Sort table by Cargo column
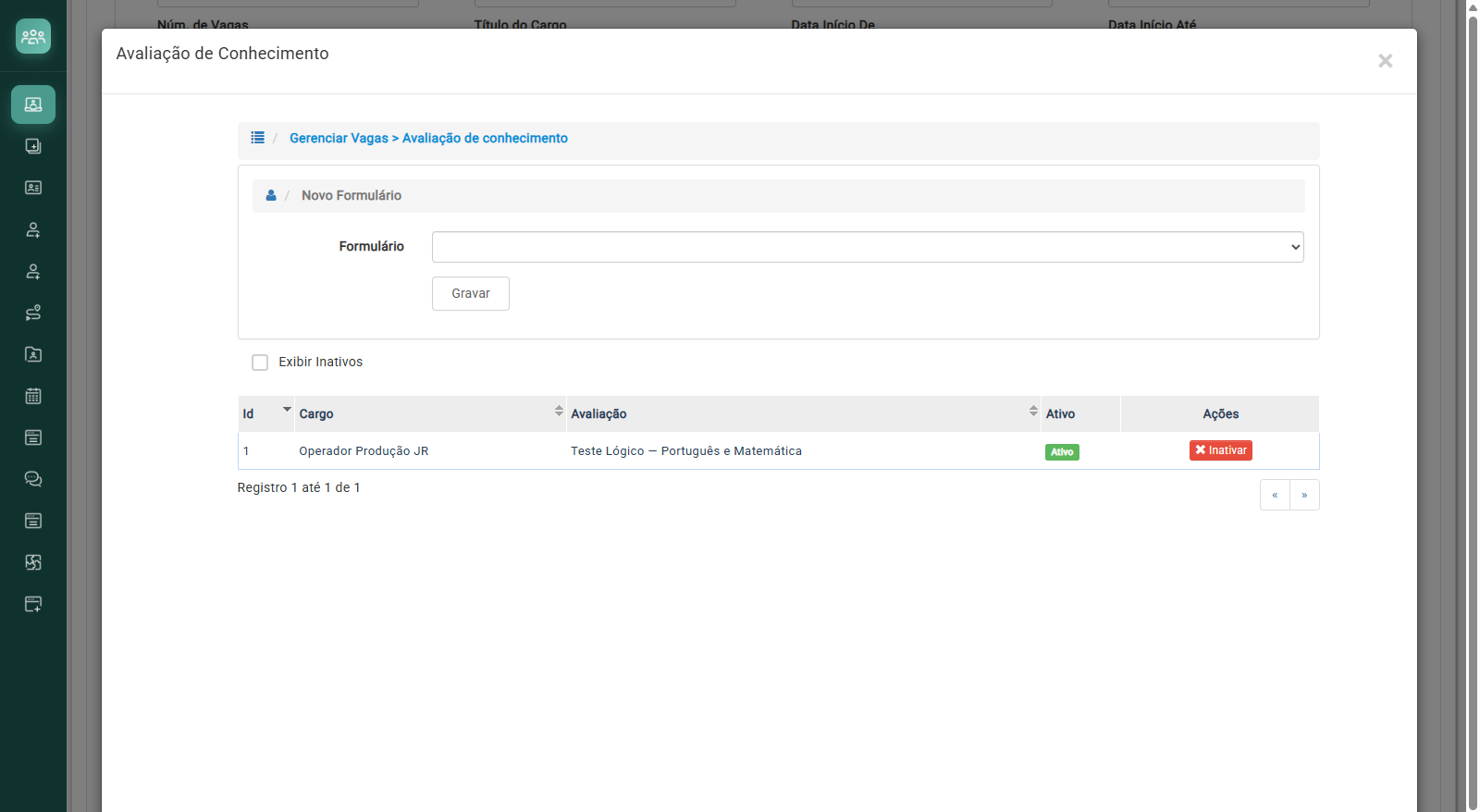The image size is (1480, 812). tap(431, 413)
